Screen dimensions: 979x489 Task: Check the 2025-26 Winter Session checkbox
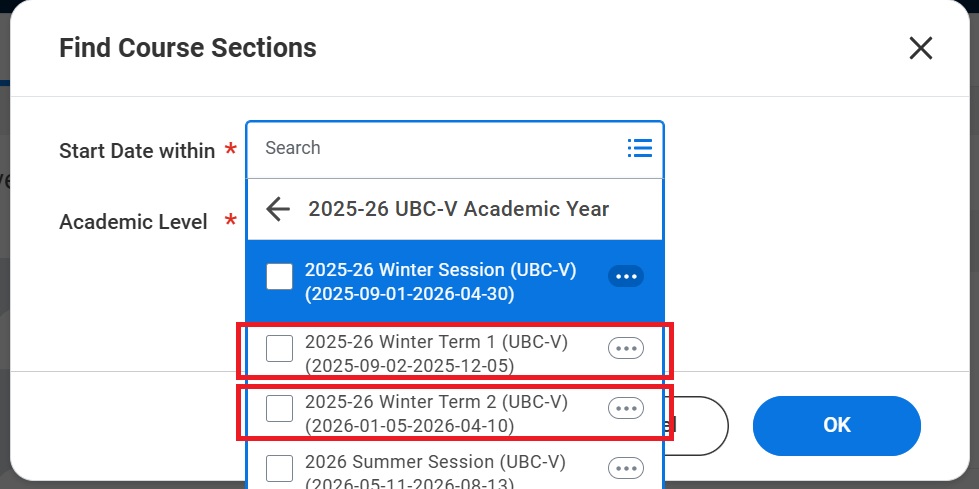coord(279,277)
